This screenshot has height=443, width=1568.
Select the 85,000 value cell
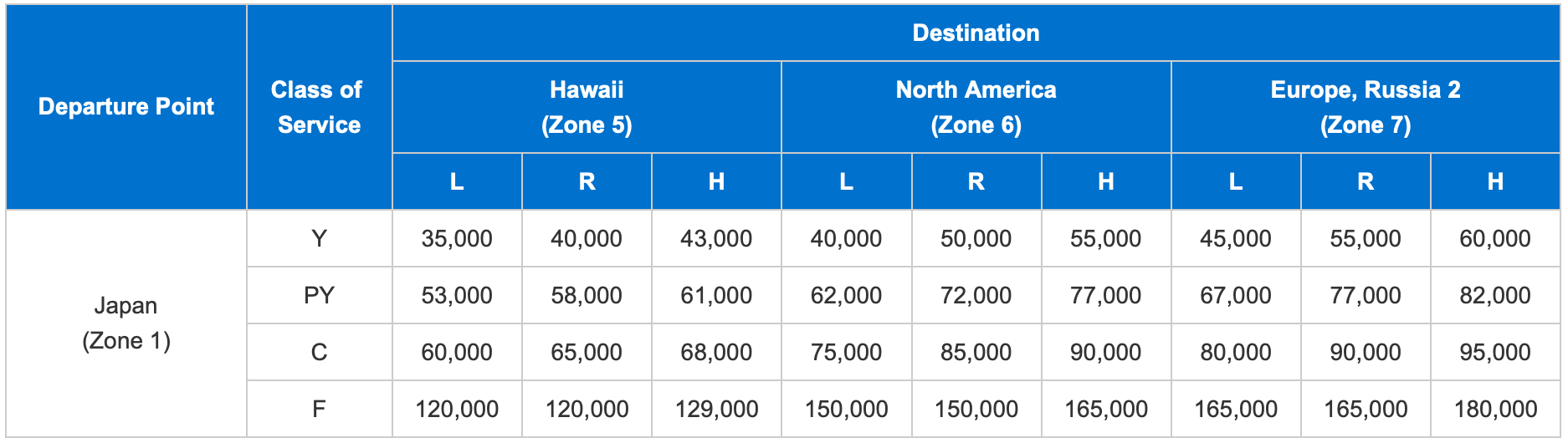pos(976,352)
